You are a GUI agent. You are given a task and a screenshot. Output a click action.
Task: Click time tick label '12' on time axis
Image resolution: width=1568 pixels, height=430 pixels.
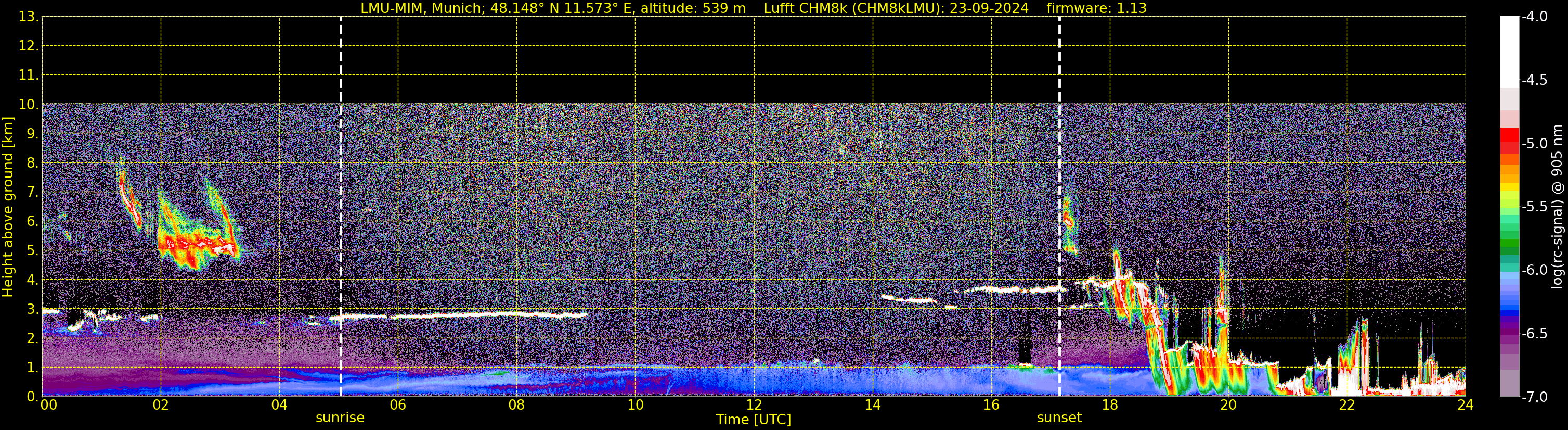(754, 405)
